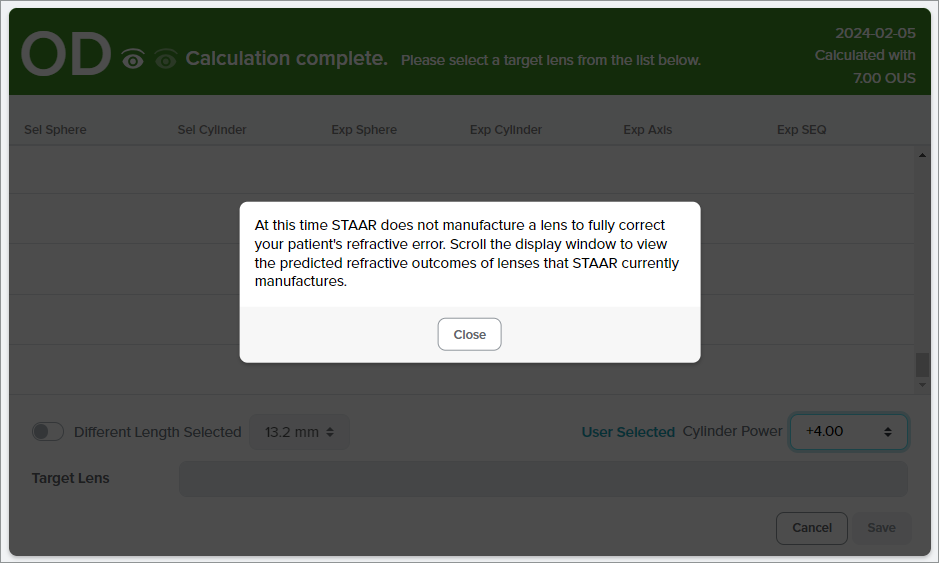Click the Sel Sphere column header
The image size is (939, 563).
[55, 130]
